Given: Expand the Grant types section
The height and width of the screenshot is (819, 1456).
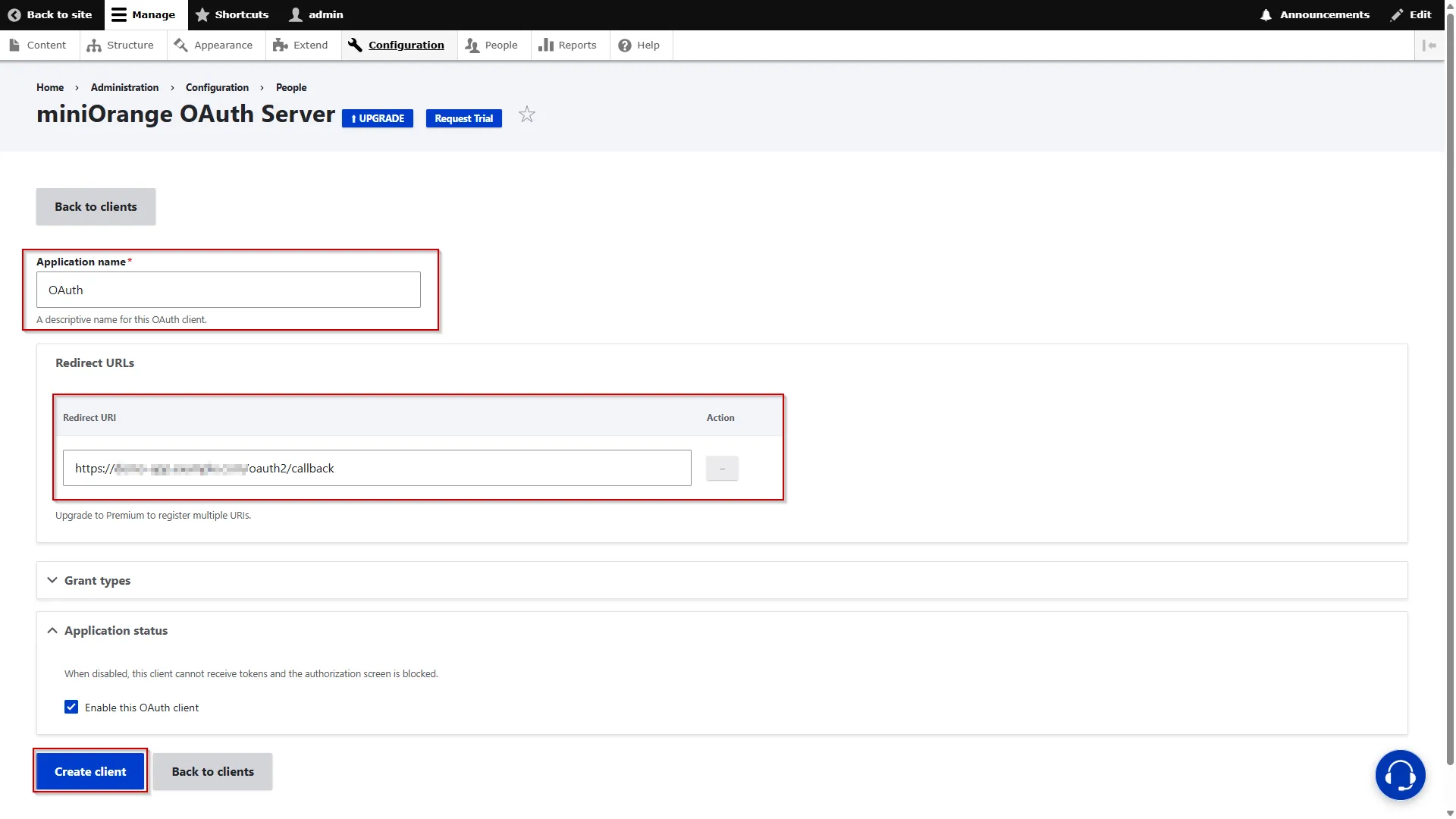Looking at the screenshot, I should [722, 580].
